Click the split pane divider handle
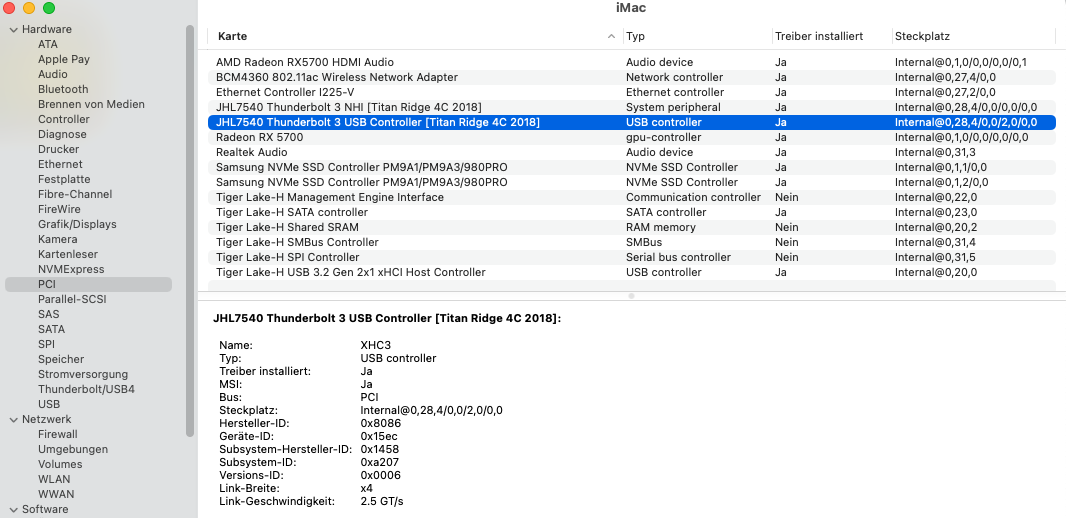Viewport: 1066px width, 518px height. pos(631,296)
